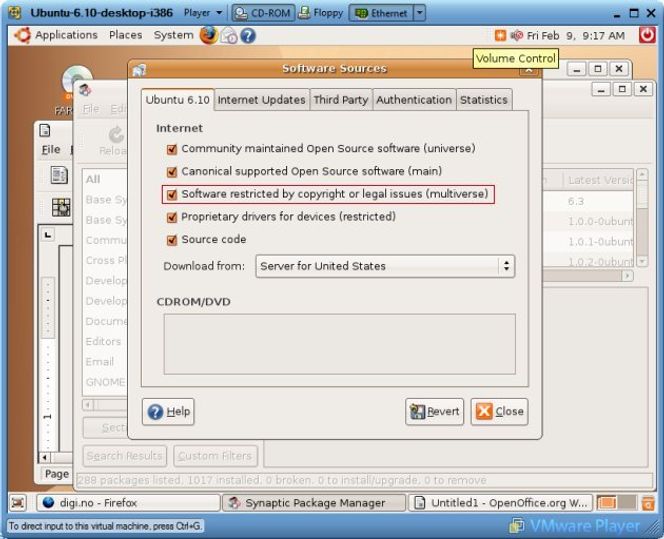Screen dimensions: 664x539
Task: Toggle the Source code checkbox
Action: pyautogui.click(x=172, y=240)
